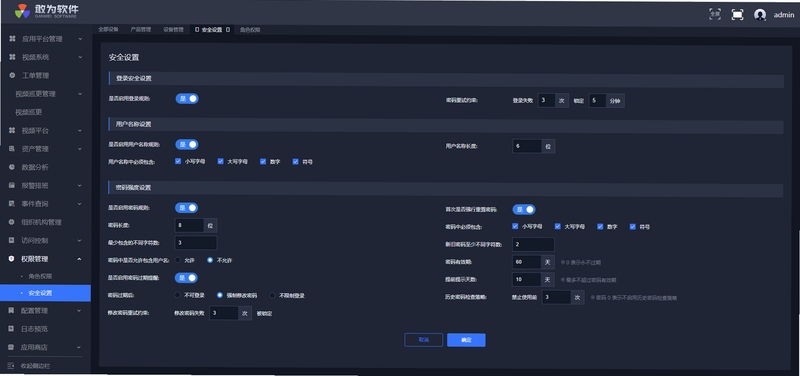
Task: Expand the 事件查询 menu chevron
Action: point(80,204)
